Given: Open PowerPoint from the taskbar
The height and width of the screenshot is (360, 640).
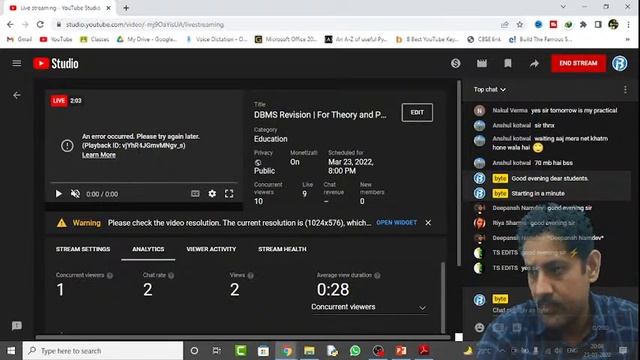Looking at the screenshot, I should point(401,351).
